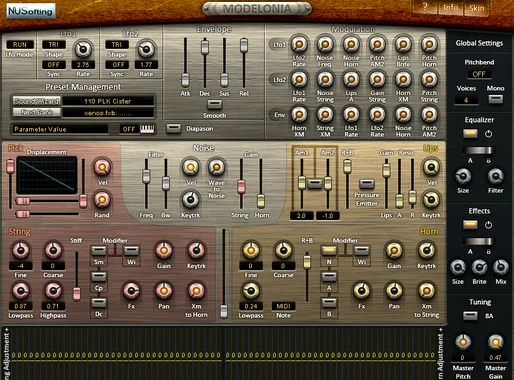Select the Env modulation row tab
The width and height of the screenshot is (514, 380).
(279, 115)
